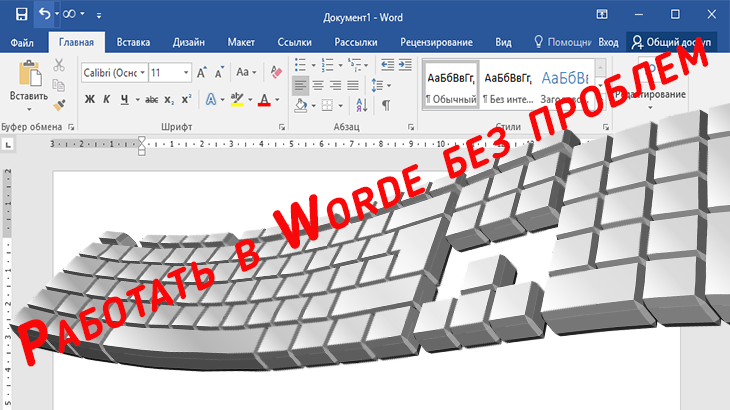This screenshot has width=730, height=410.
Task: Cut selection with the scissors icon
Action: click(x=59, y=65)
